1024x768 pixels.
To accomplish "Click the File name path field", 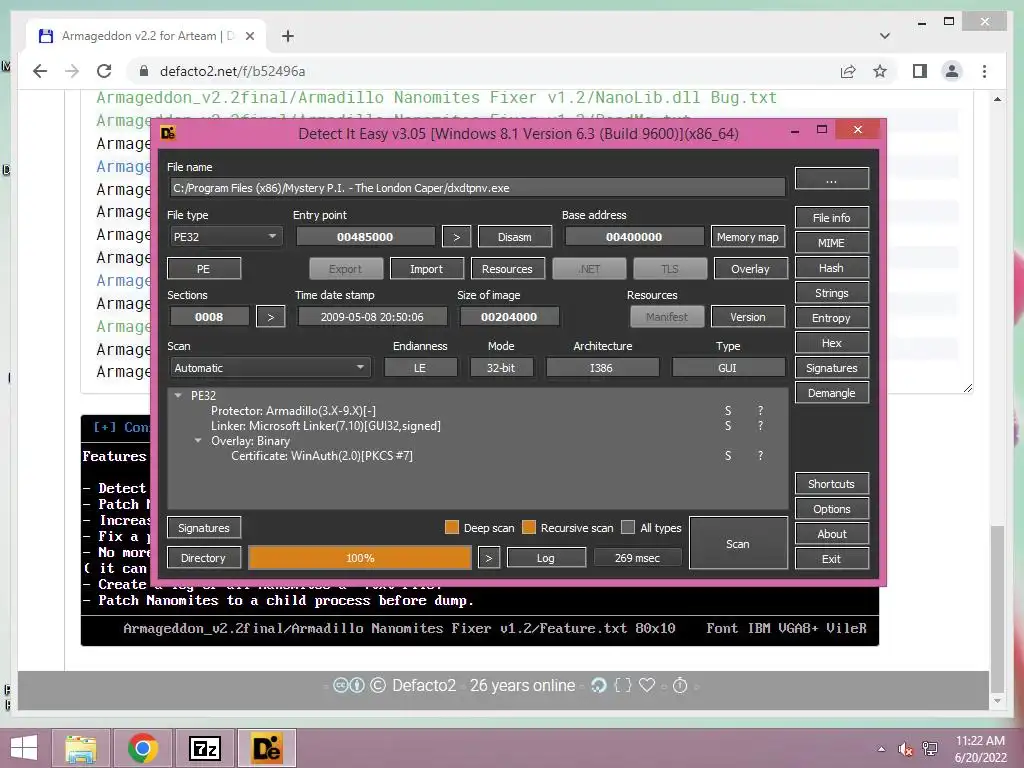I will pos(477,187).
